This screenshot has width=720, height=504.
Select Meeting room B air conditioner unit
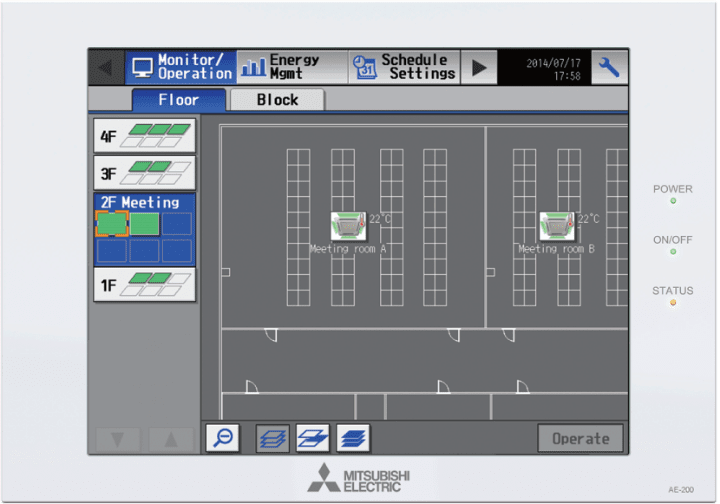pos(557,225)
